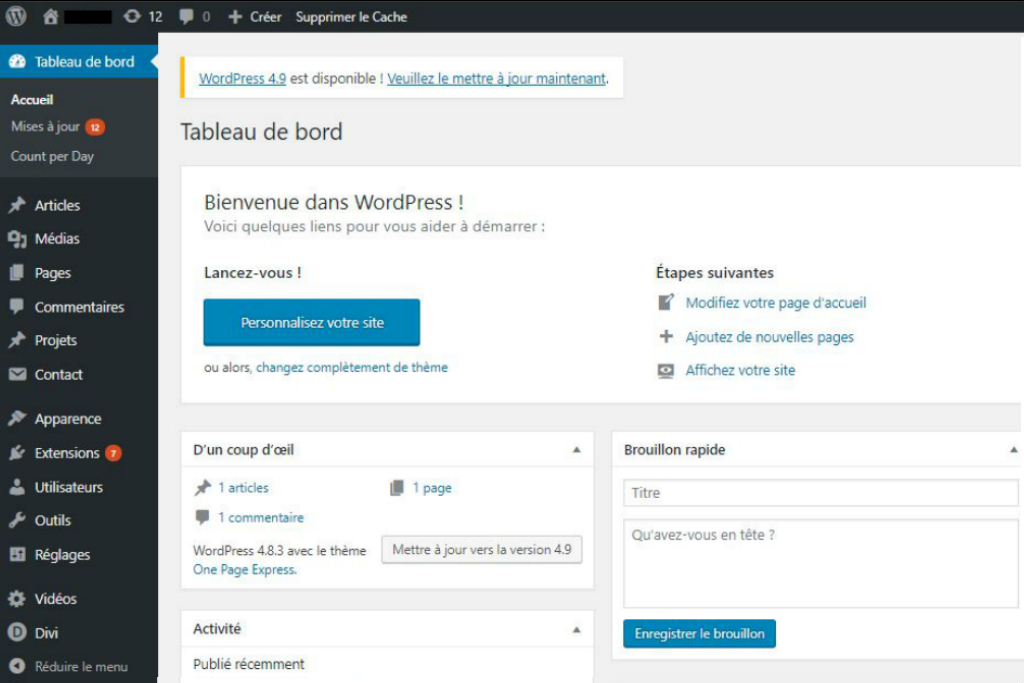
Task: Click changez complètement de thème link
Action: point(352,368)
